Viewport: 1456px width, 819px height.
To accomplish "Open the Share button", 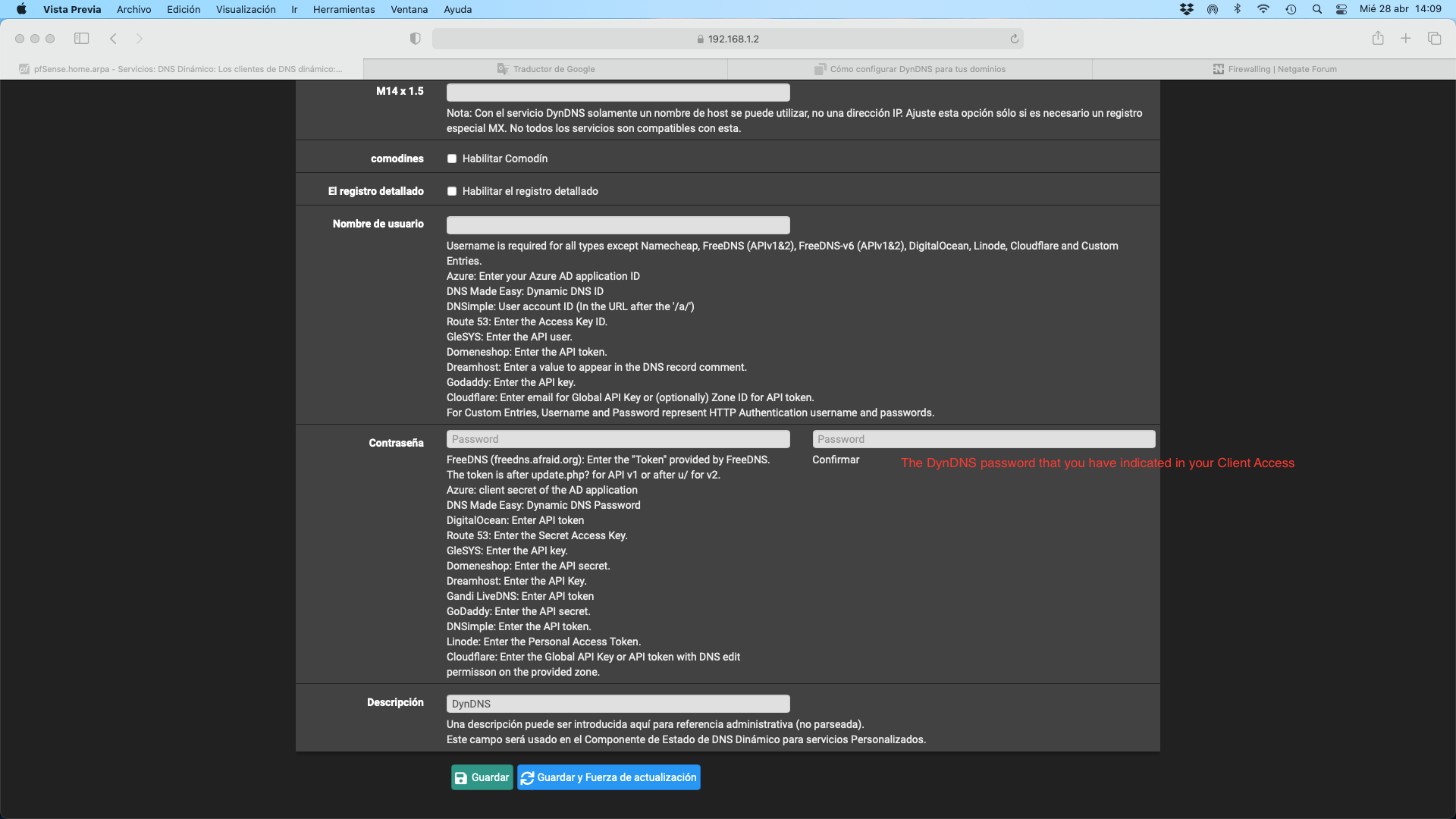I will point(1378,38).
